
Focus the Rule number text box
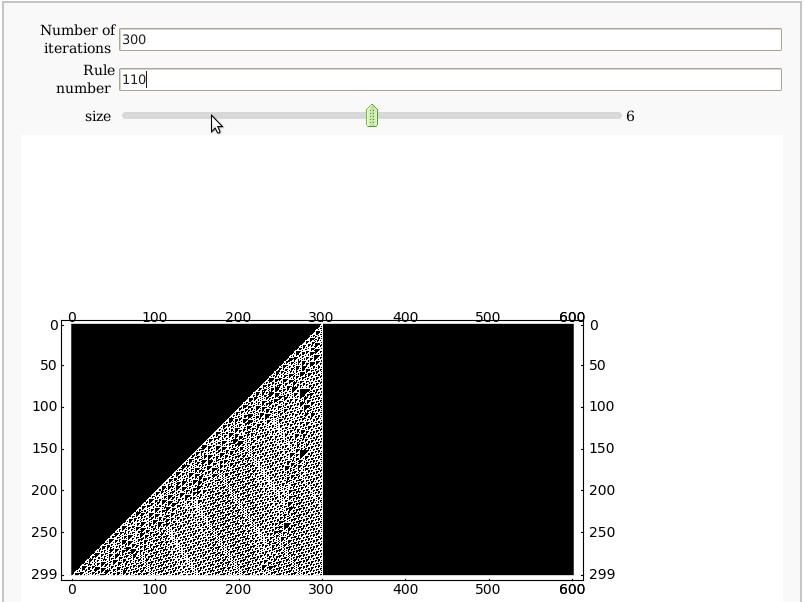[450, 79]
